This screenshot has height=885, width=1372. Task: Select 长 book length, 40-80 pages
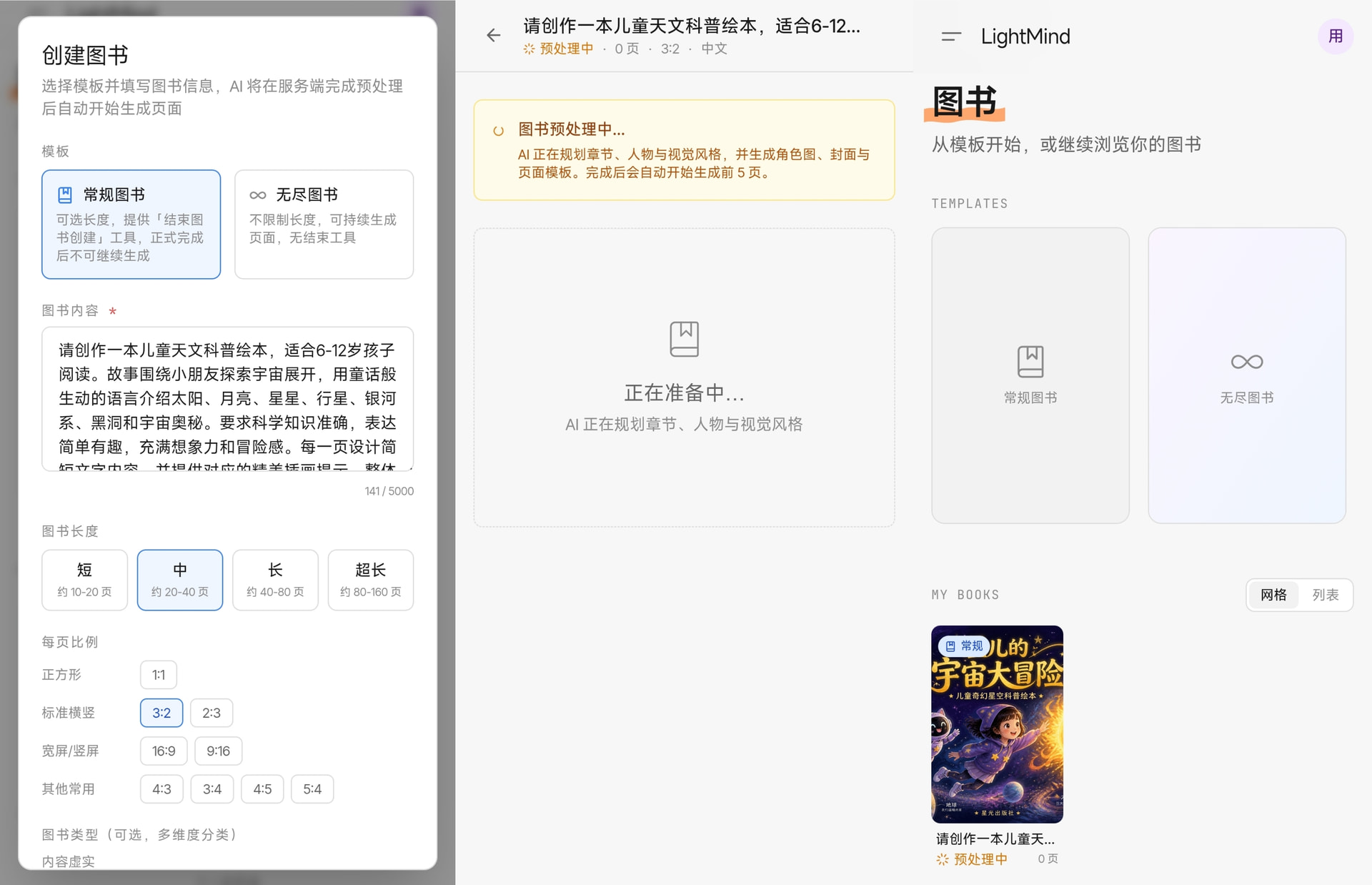[x=275, y=580]
